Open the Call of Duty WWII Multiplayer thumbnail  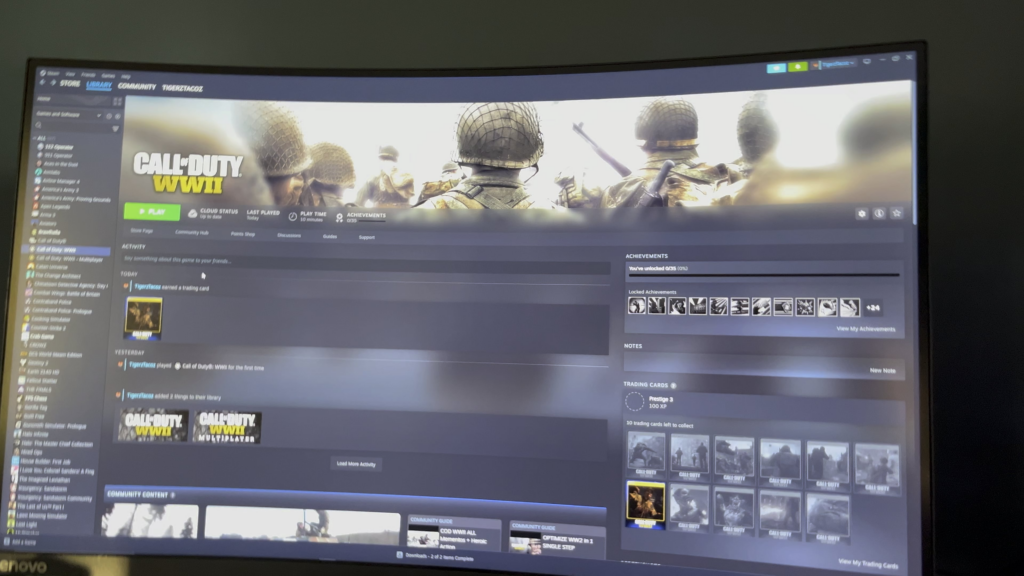click(227, 427)
